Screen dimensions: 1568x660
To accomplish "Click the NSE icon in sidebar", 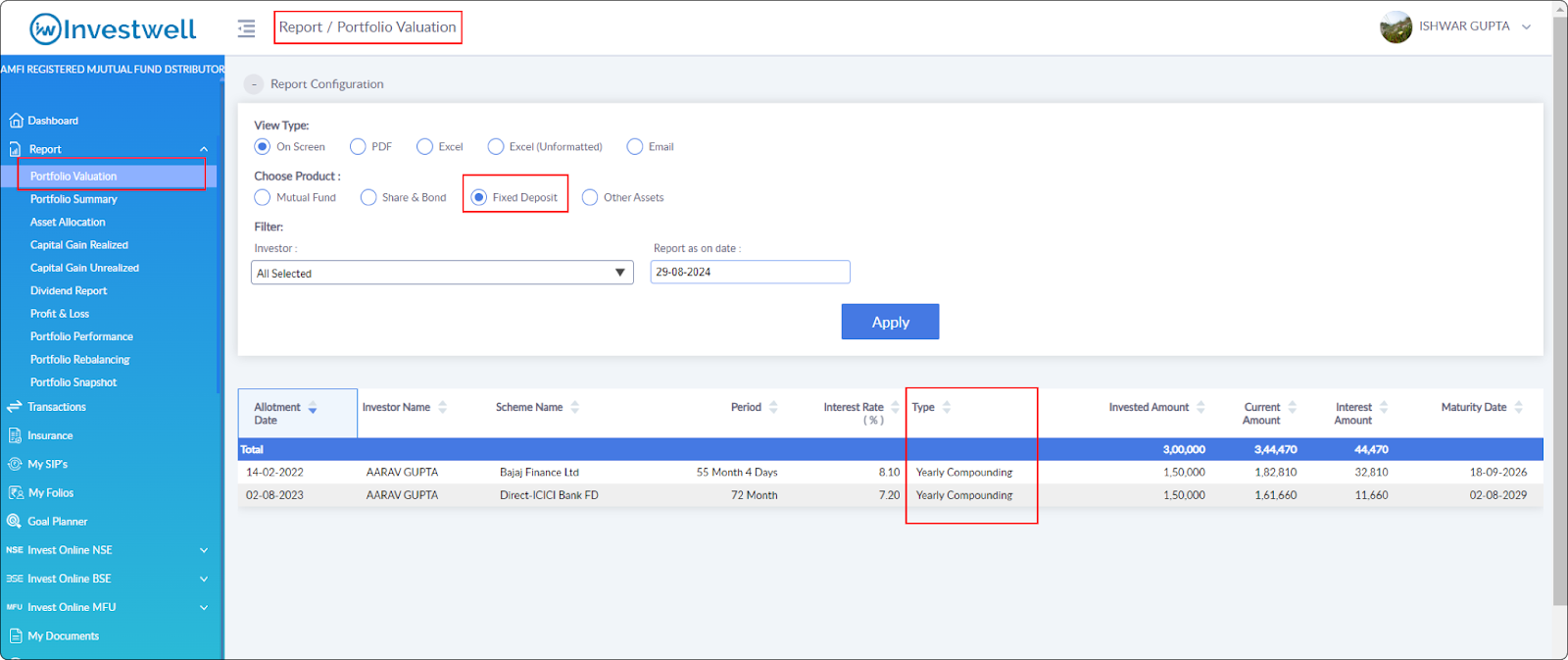I will 15,550.
